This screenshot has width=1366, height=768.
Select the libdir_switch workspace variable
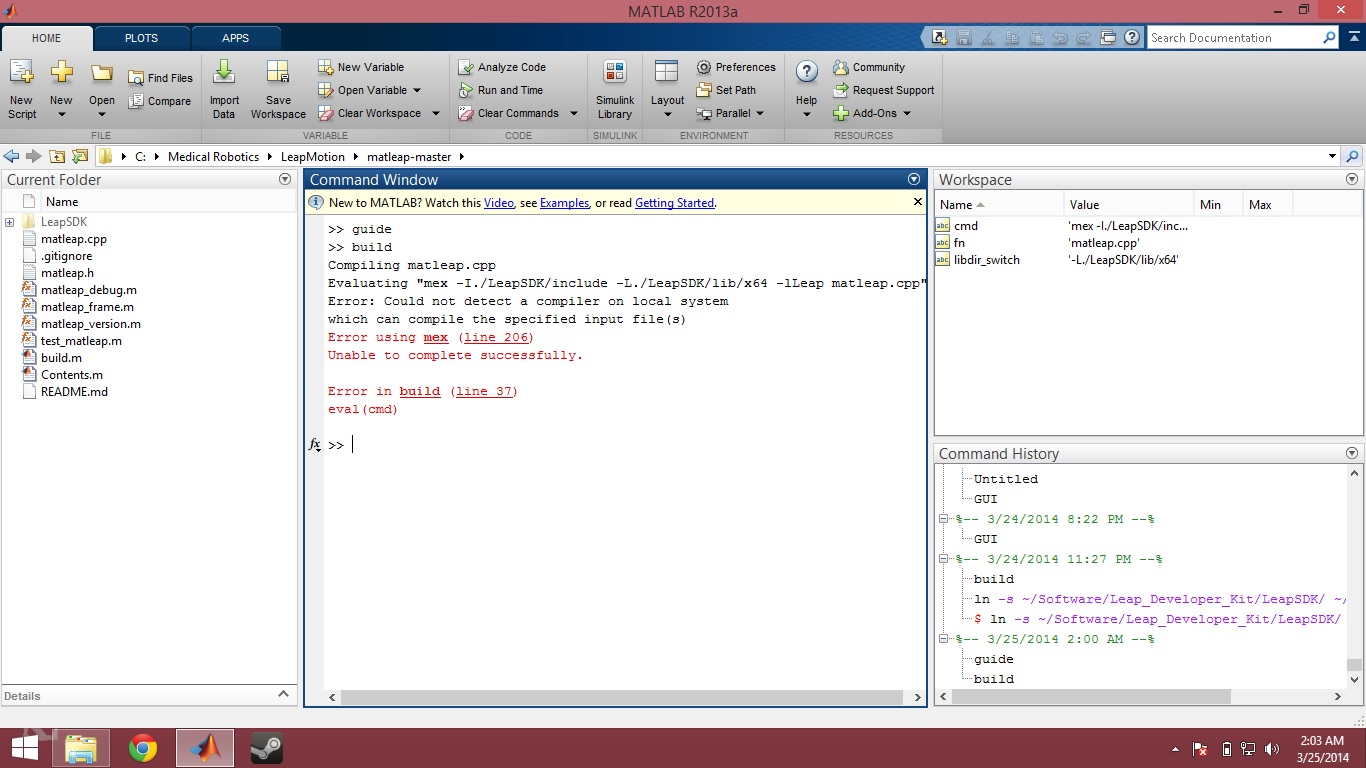(986, 260)
